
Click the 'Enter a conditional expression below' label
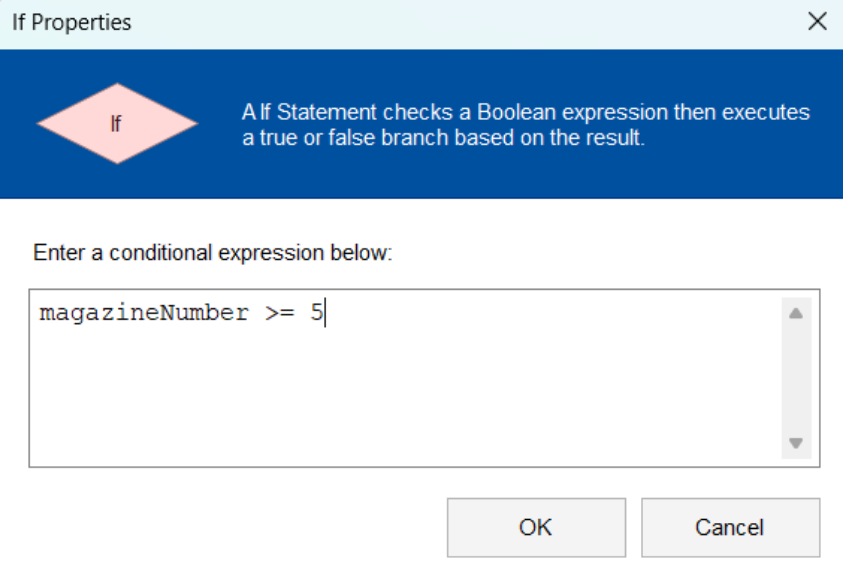(x=213, y=253)
